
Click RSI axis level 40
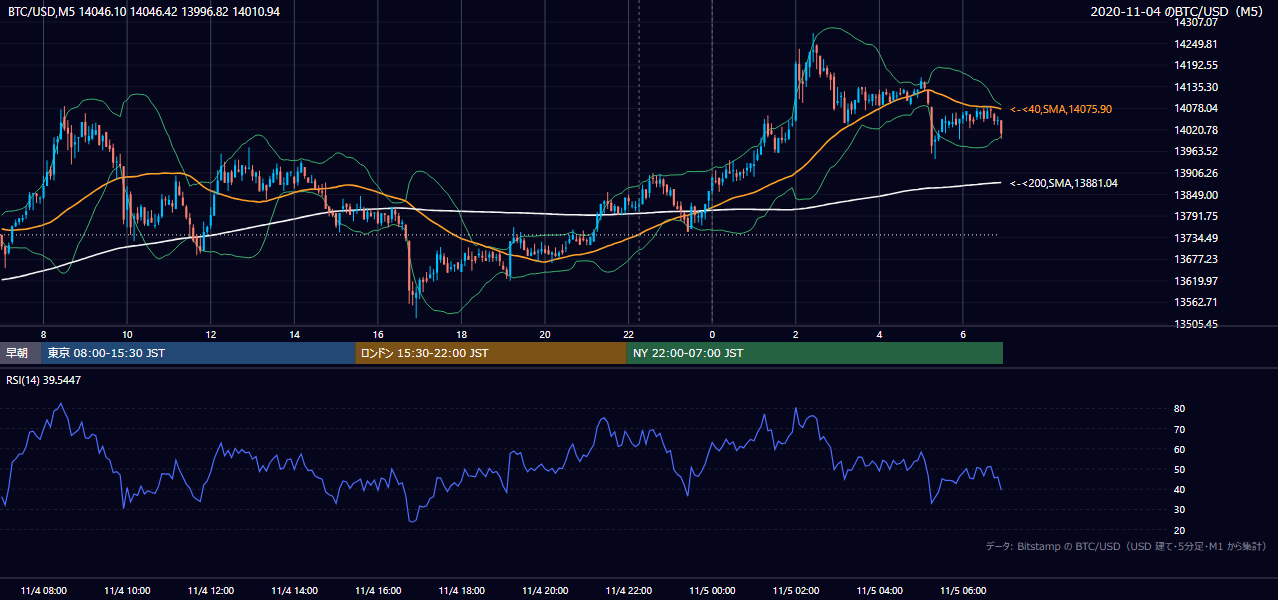(x=1180, y=490)
